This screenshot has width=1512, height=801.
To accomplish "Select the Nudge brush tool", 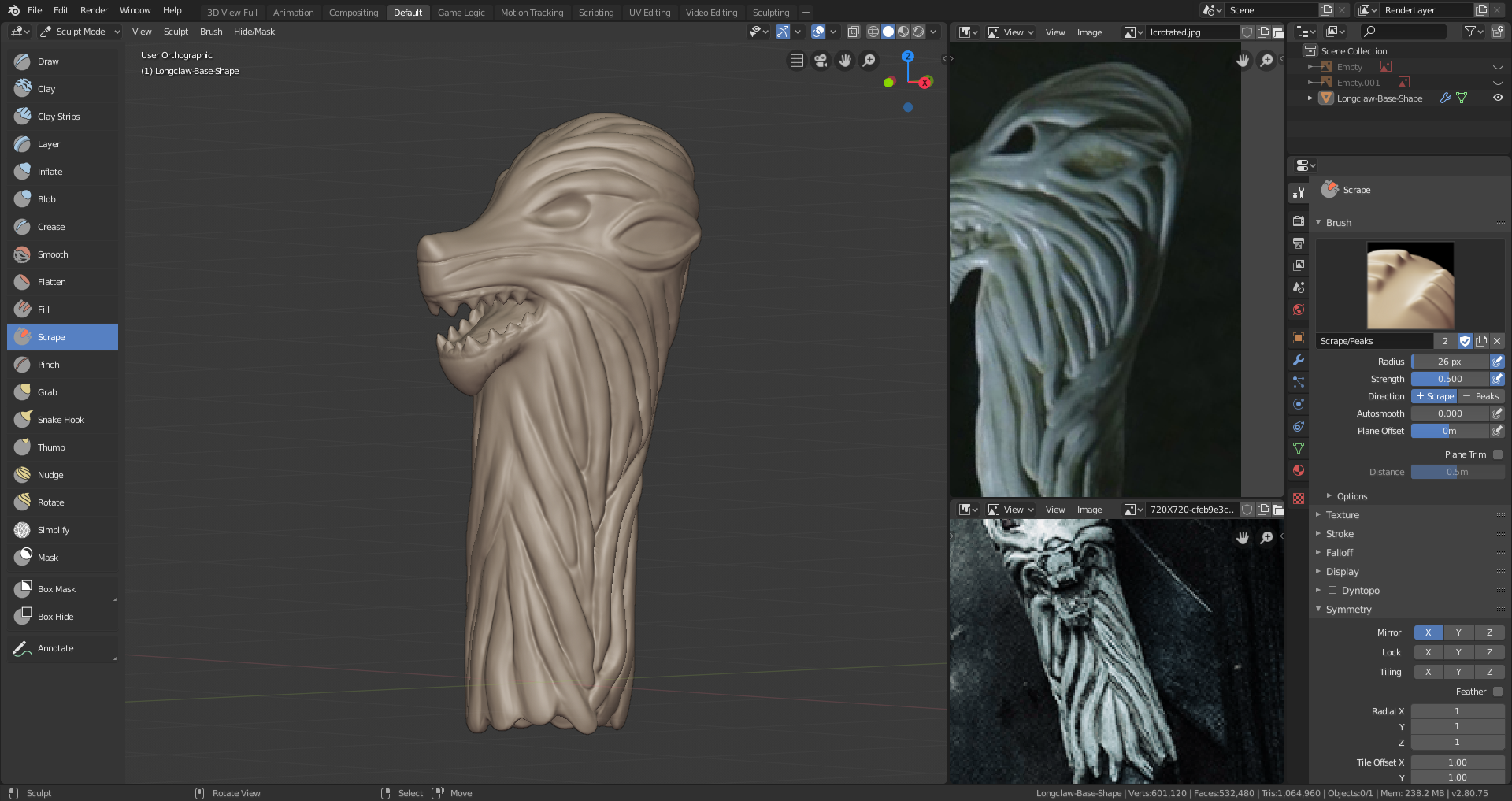I will pyautogui.click(x=62, y=475).
